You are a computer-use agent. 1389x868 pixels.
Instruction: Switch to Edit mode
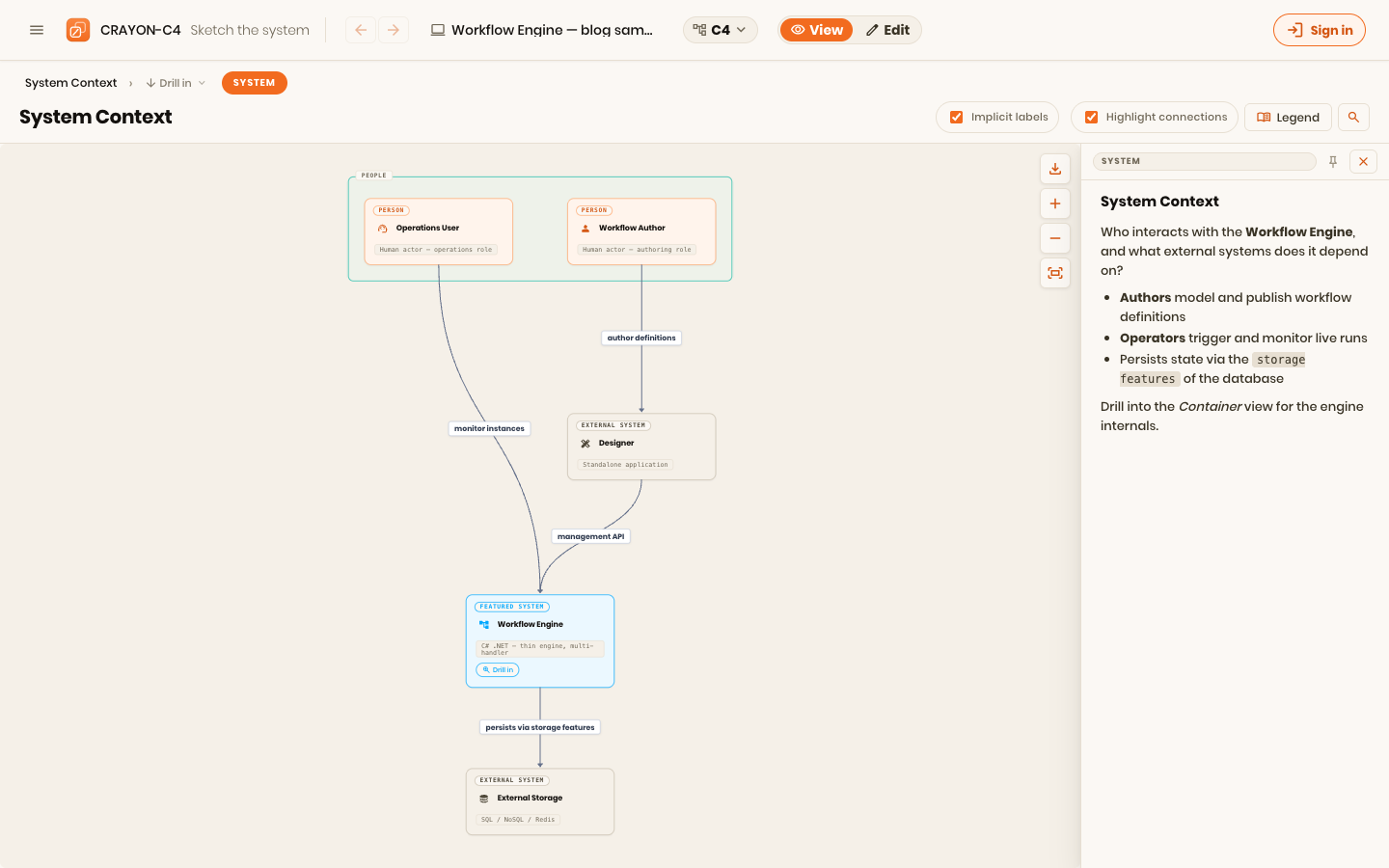887,30
